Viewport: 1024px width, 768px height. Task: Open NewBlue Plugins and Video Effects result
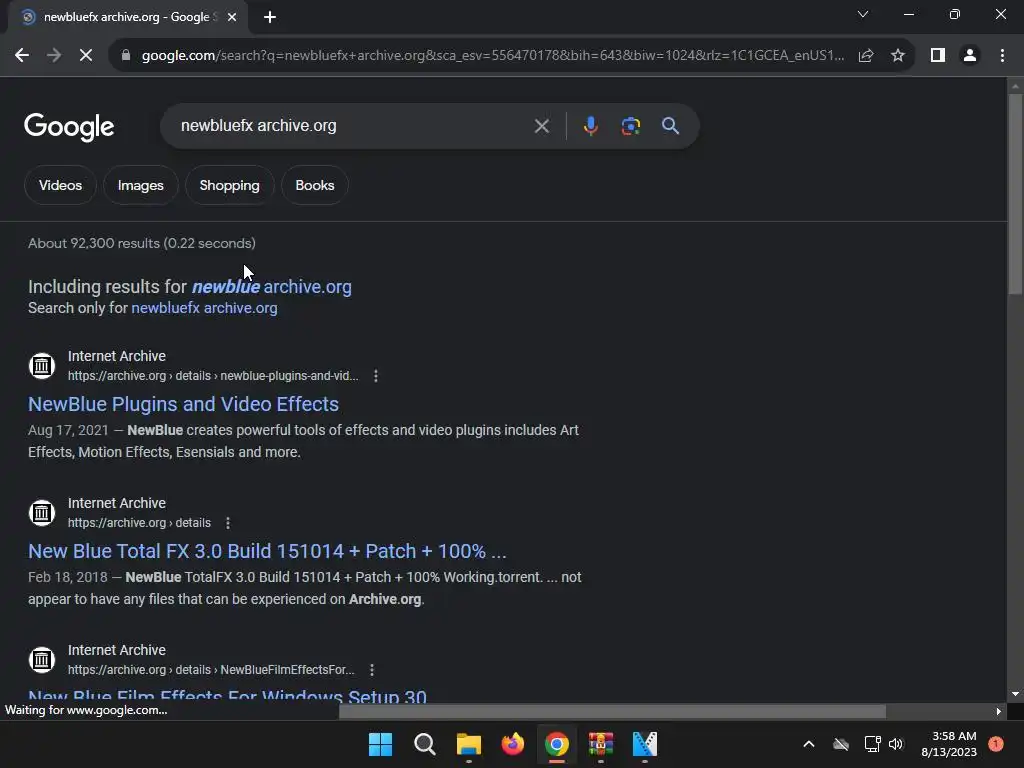(x=184, y=404)
